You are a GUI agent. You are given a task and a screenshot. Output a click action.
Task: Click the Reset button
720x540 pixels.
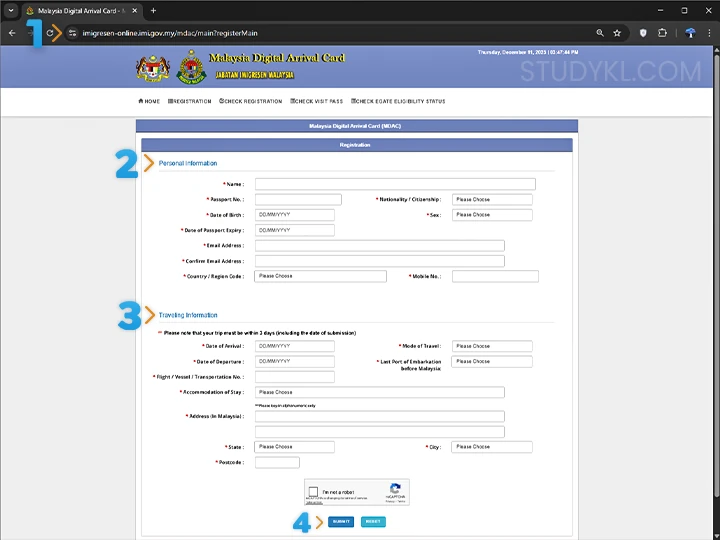point(373,522)
